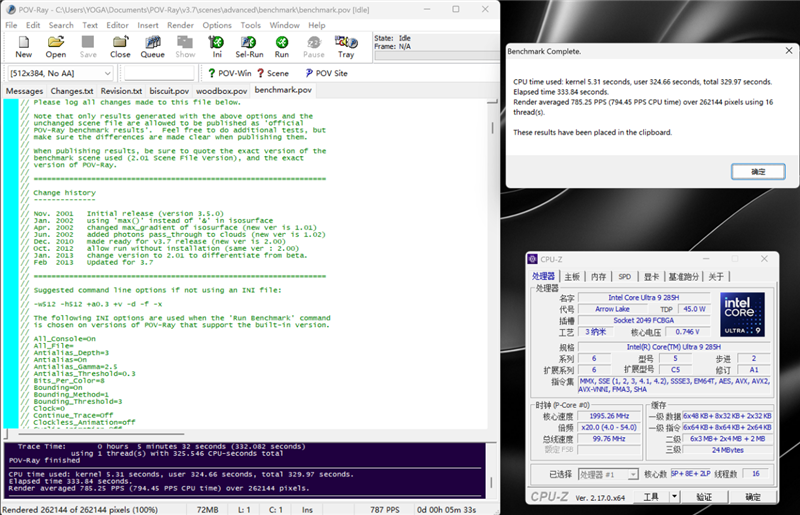Screen dimensions: 800x515
Task: Open the Options menu
Action: (x=217, y=25)
